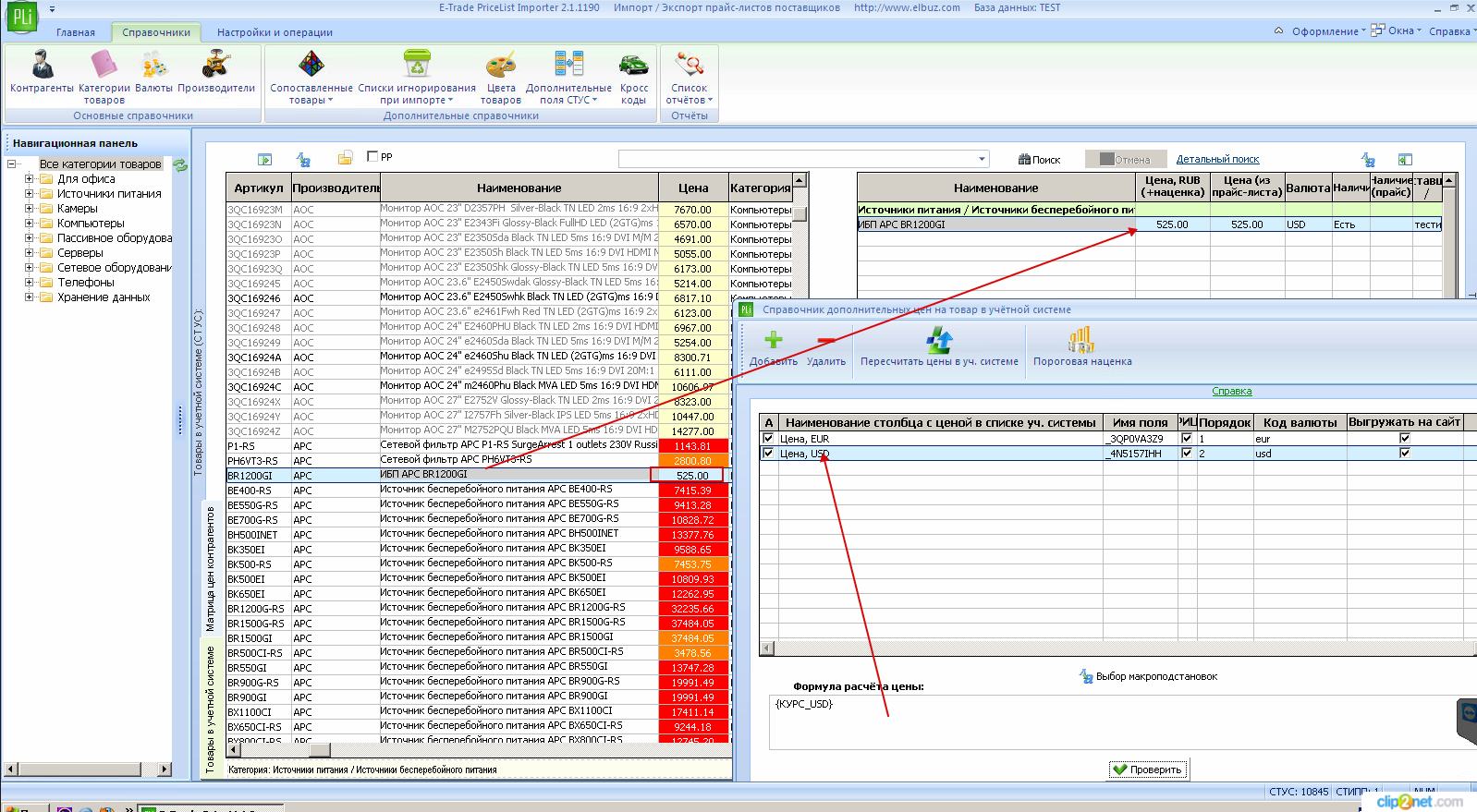Expand the Для офиса category
This screenshot has height=812, width=1477.
[30, 179]
